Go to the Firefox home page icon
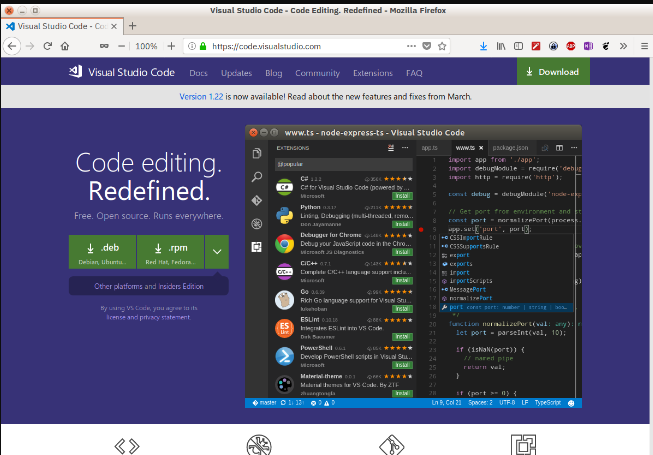The height and width of the screenshot is (455, 653). point(65,46)
